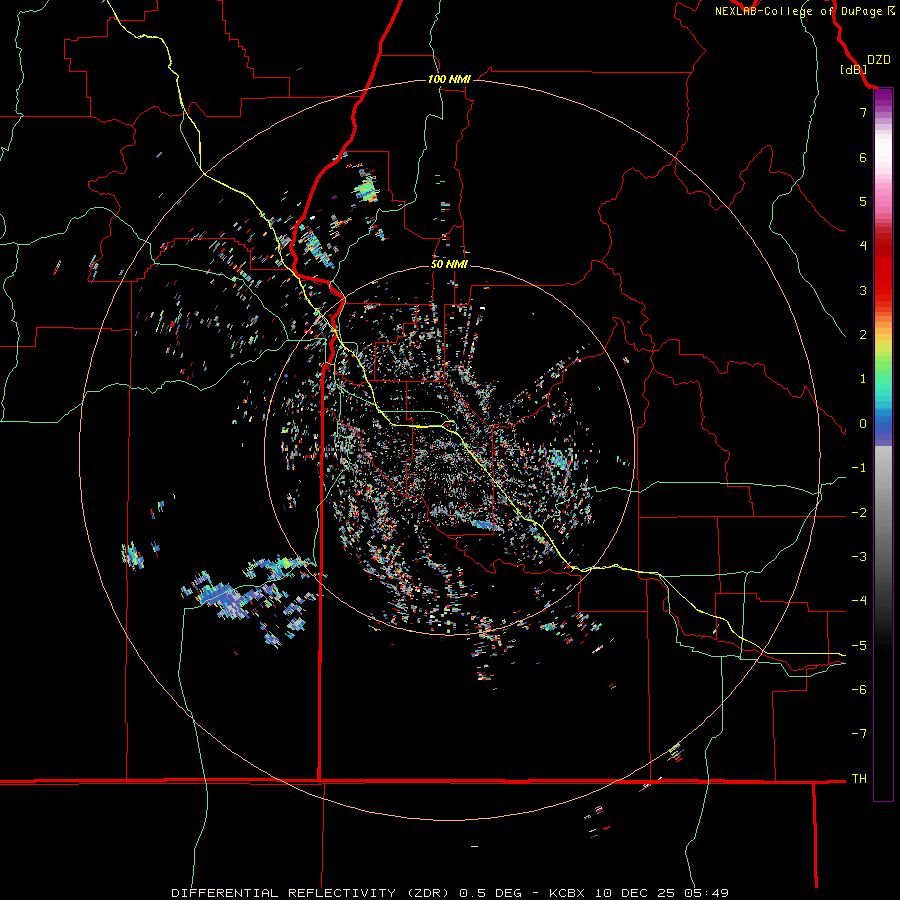
Task: Click the 5 value on the scale
Action: click(x=863, y=201)
